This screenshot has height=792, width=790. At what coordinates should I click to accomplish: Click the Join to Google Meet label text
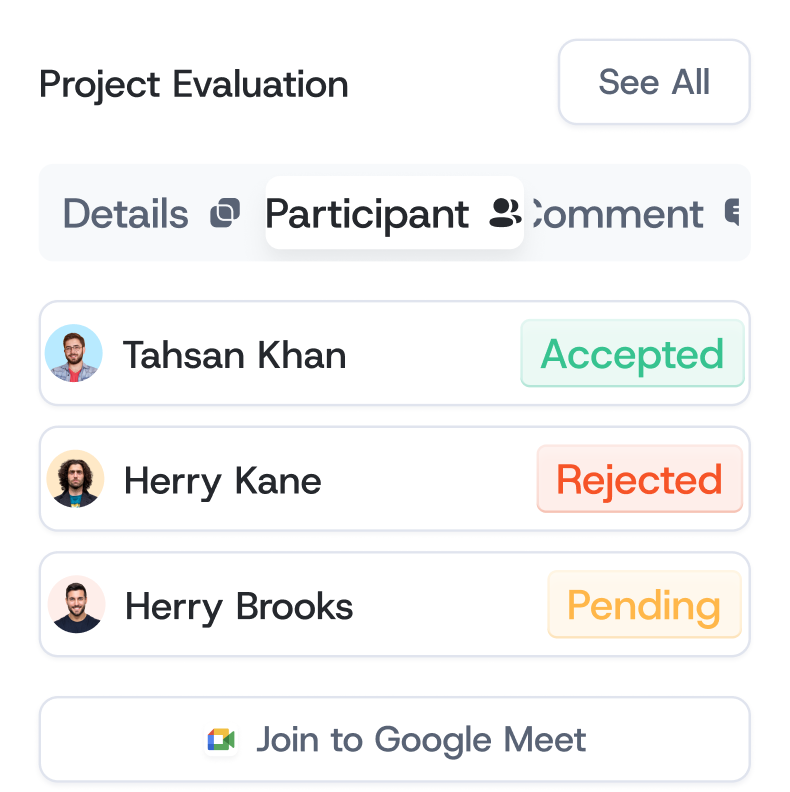point(421,740)
